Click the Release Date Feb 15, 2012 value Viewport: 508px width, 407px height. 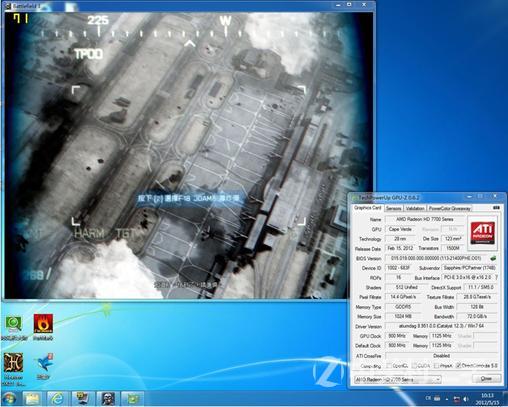coord(400,248)
